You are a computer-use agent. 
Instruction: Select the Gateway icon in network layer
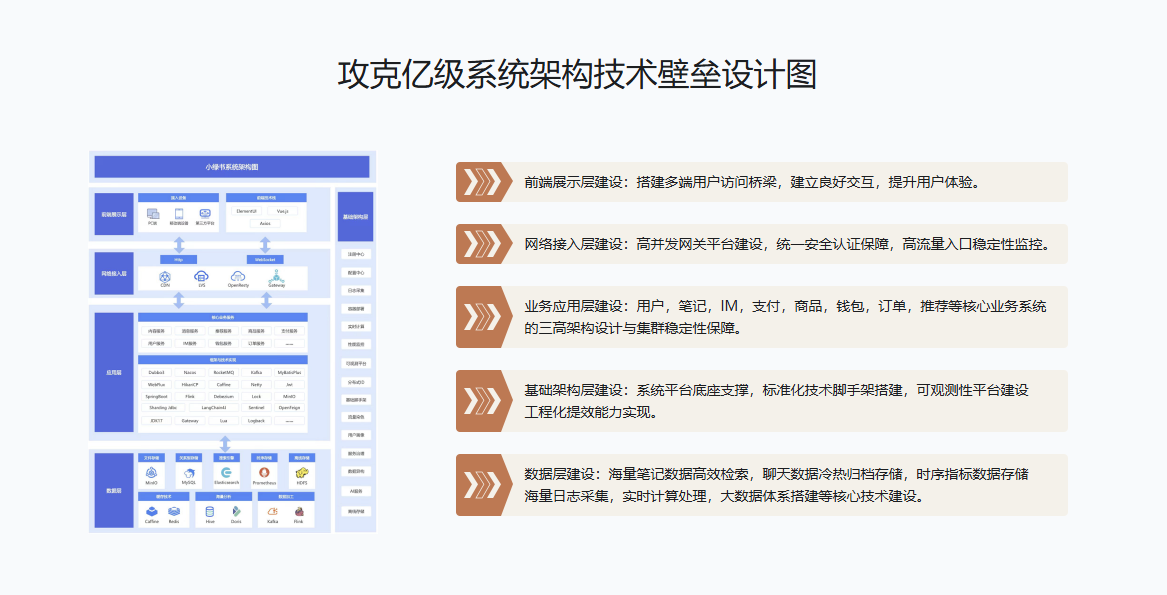click(x=276, y=276)
